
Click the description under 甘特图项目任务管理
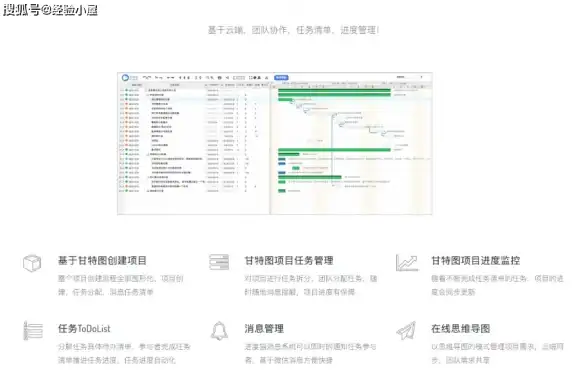pyautogui.click(x=311, y=285)
